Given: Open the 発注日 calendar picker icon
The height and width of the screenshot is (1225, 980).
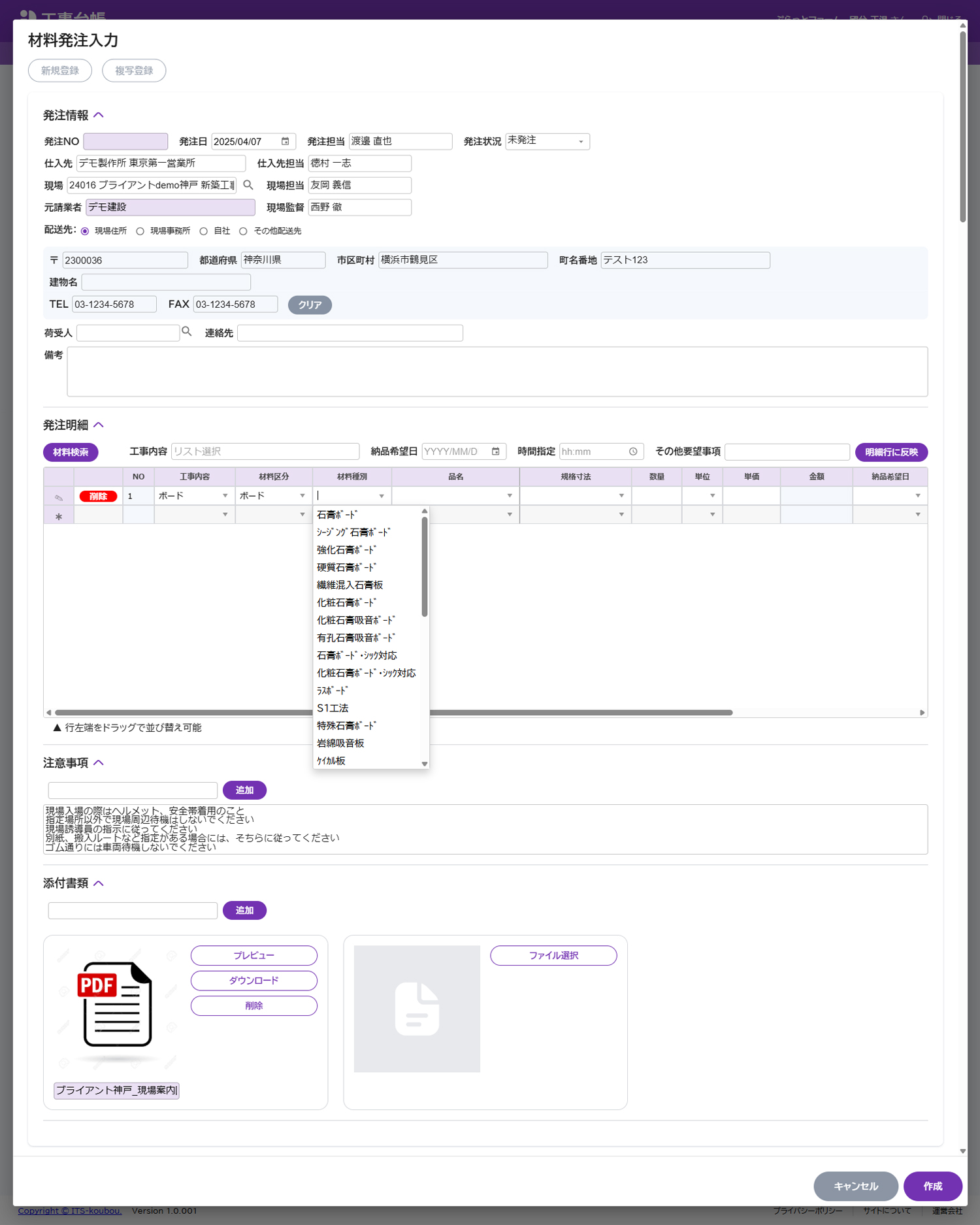Looking at the screenshot, I should [286, 141].
